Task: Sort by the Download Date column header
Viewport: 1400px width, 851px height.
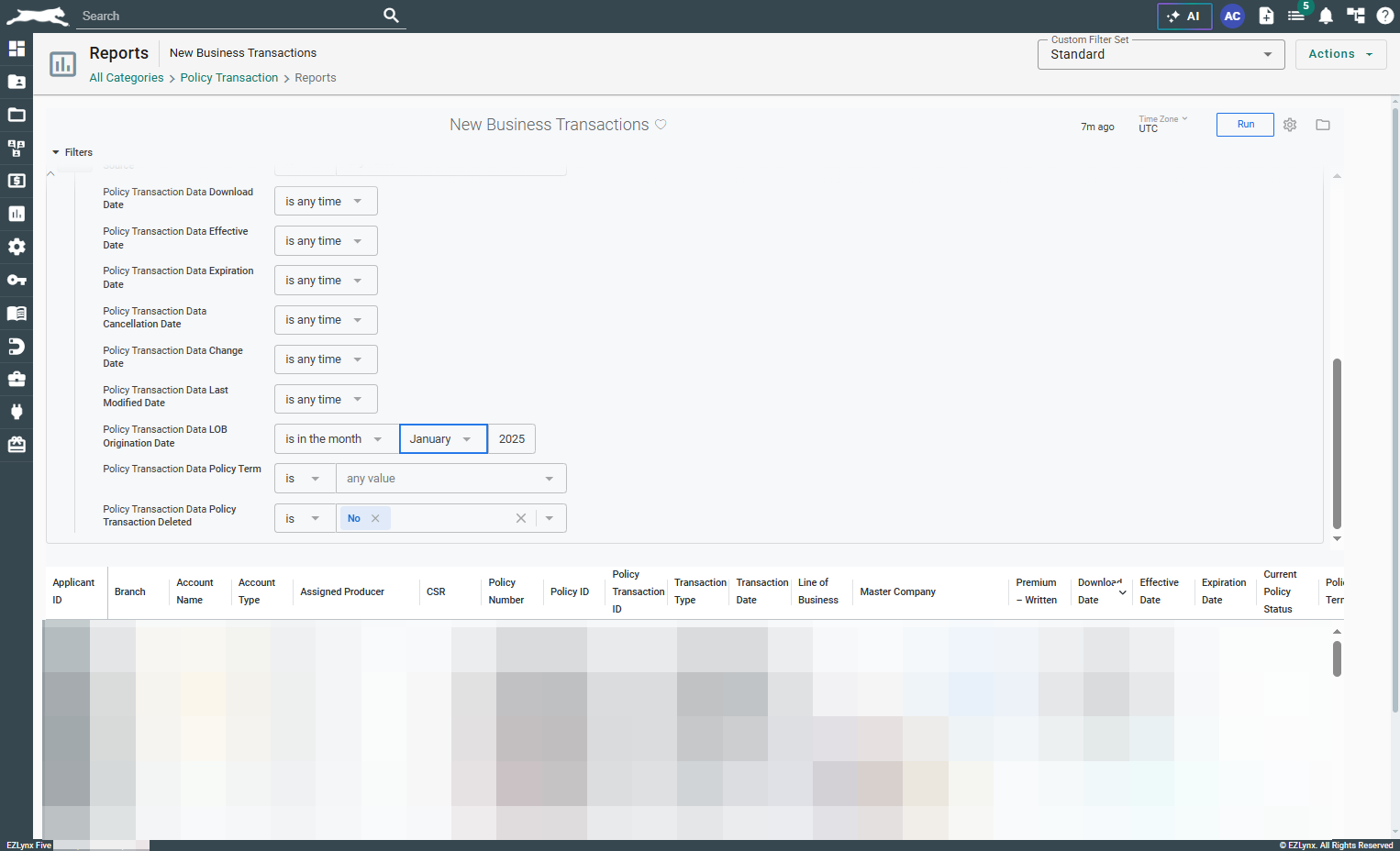Action: 1101,591
